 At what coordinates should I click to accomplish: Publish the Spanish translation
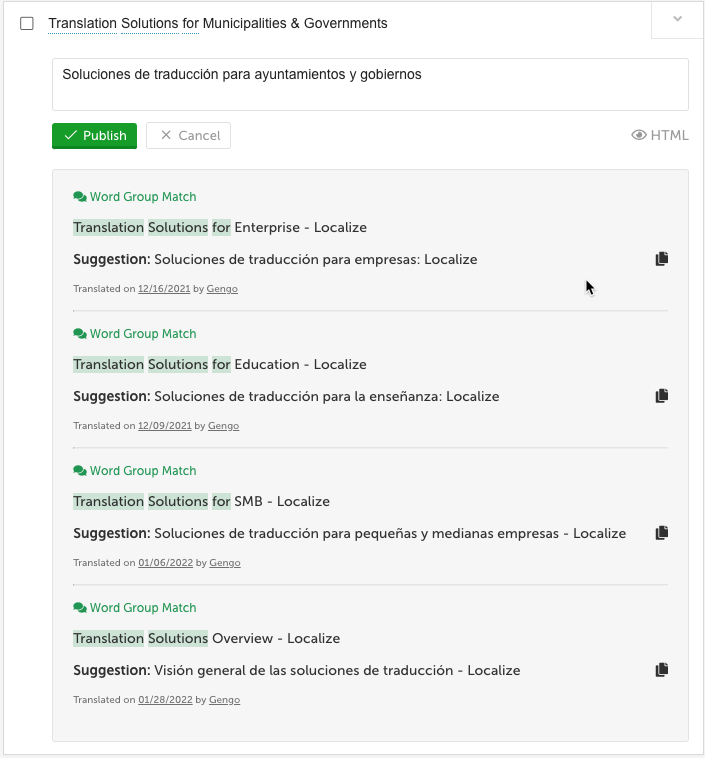(x=94, y=136)
